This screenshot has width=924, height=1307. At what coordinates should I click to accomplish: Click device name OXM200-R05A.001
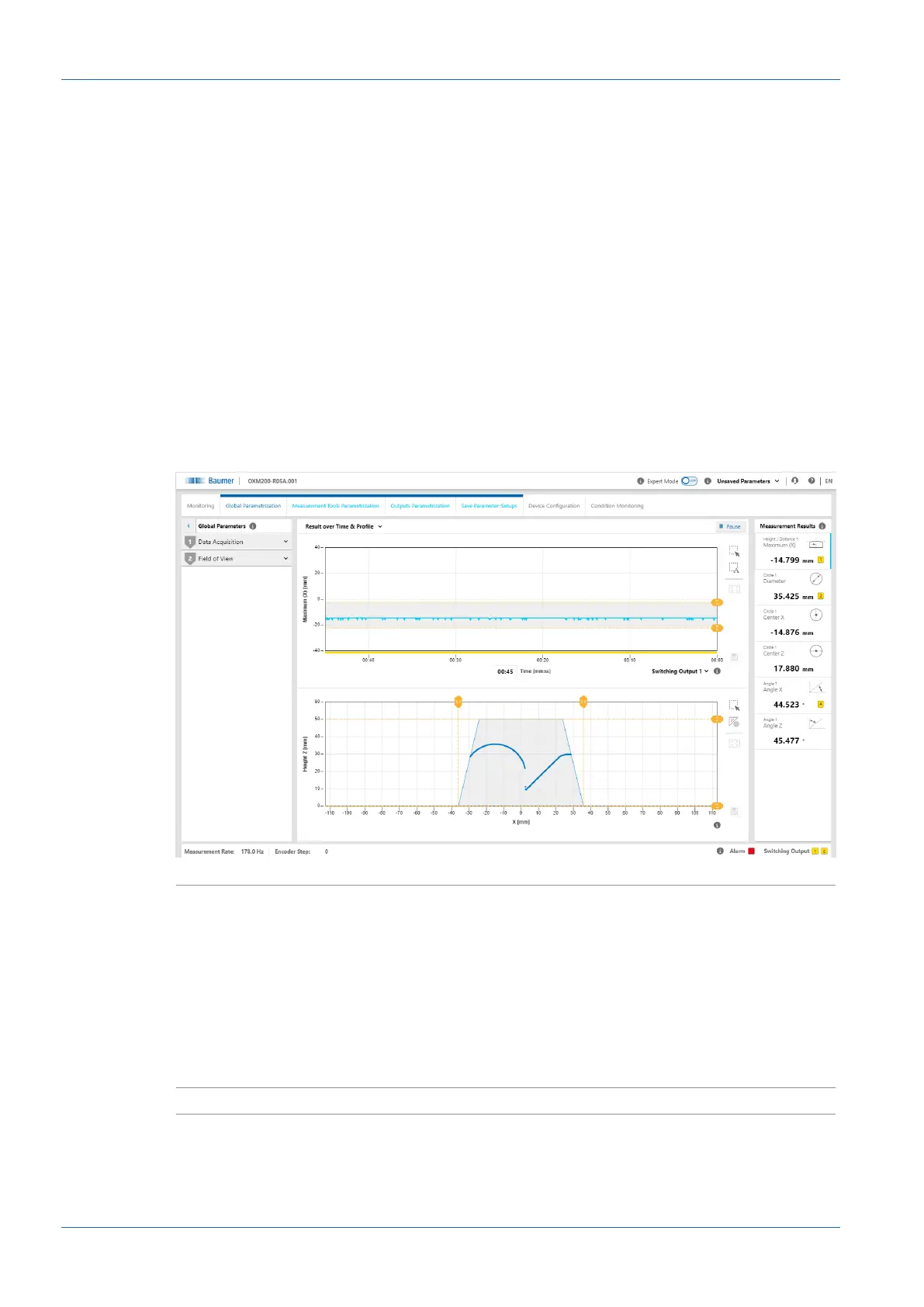click(x=272, y=481)
